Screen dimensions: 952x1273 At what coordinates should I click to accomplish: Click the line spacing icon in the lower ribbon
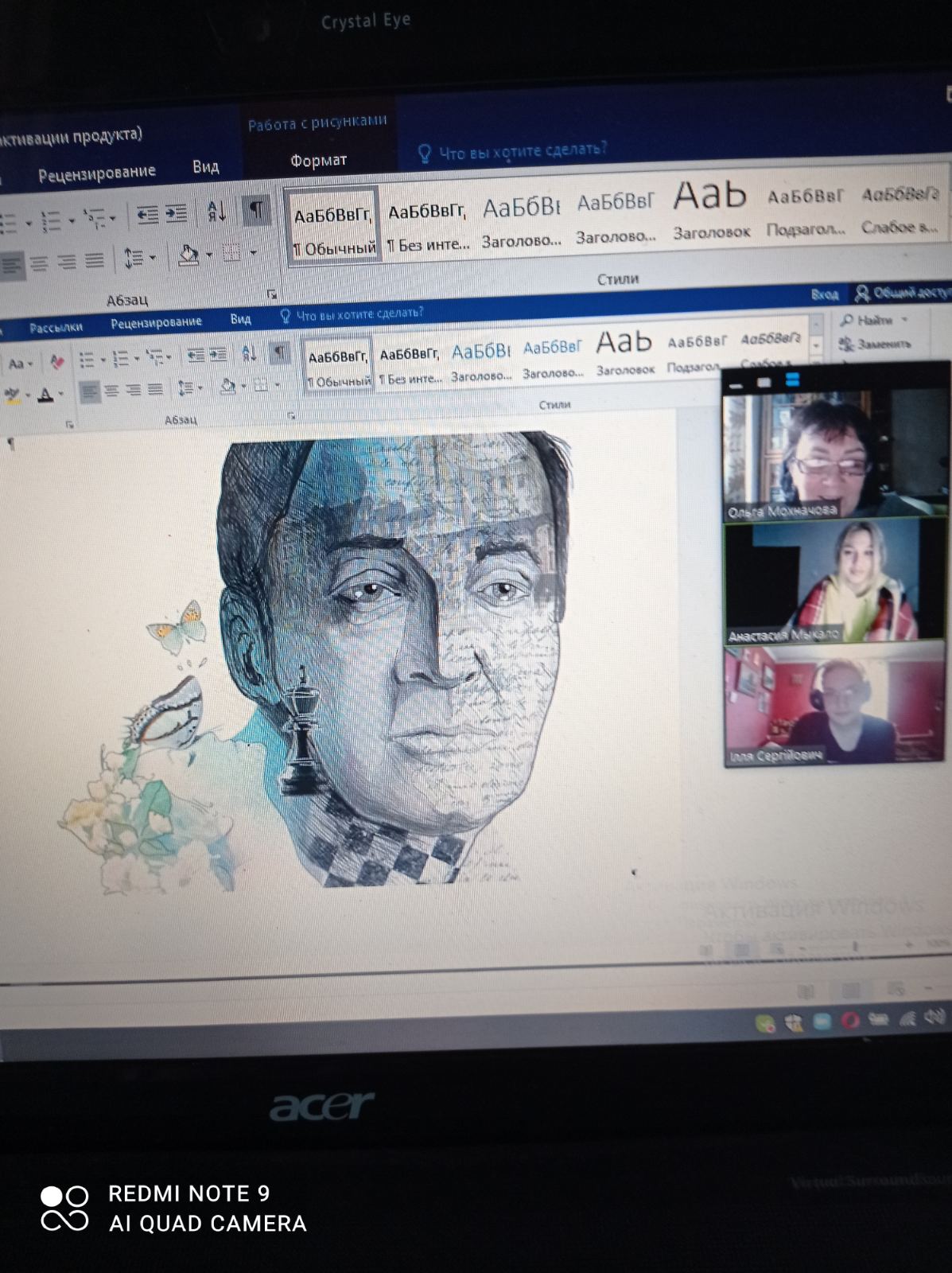coord(186,388)
